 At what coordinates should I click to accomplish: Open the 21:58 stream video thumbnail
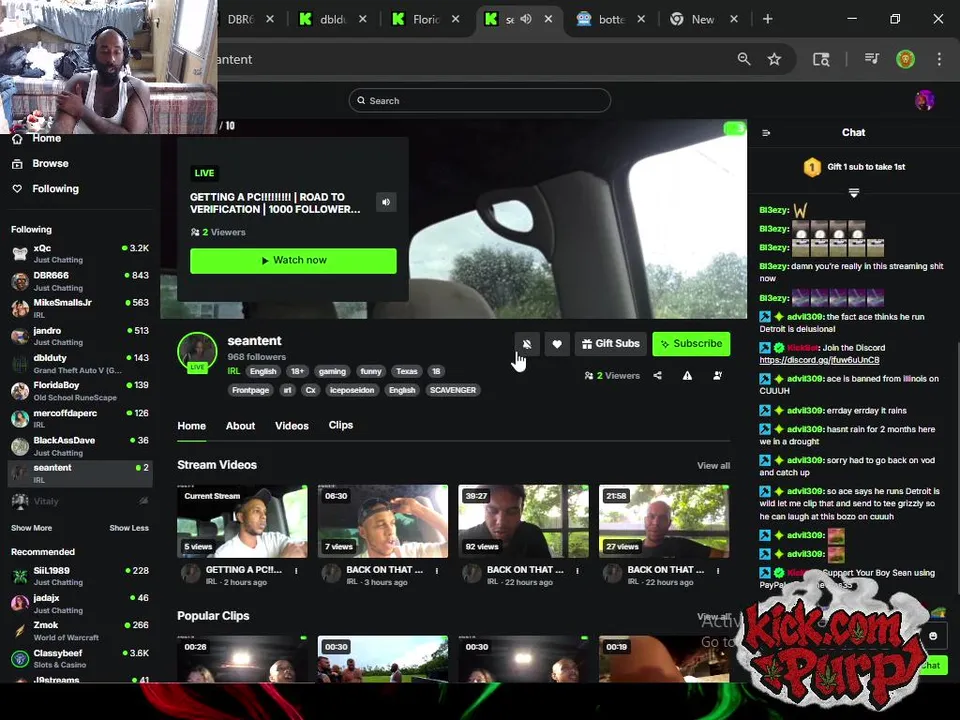click(664, 522)
